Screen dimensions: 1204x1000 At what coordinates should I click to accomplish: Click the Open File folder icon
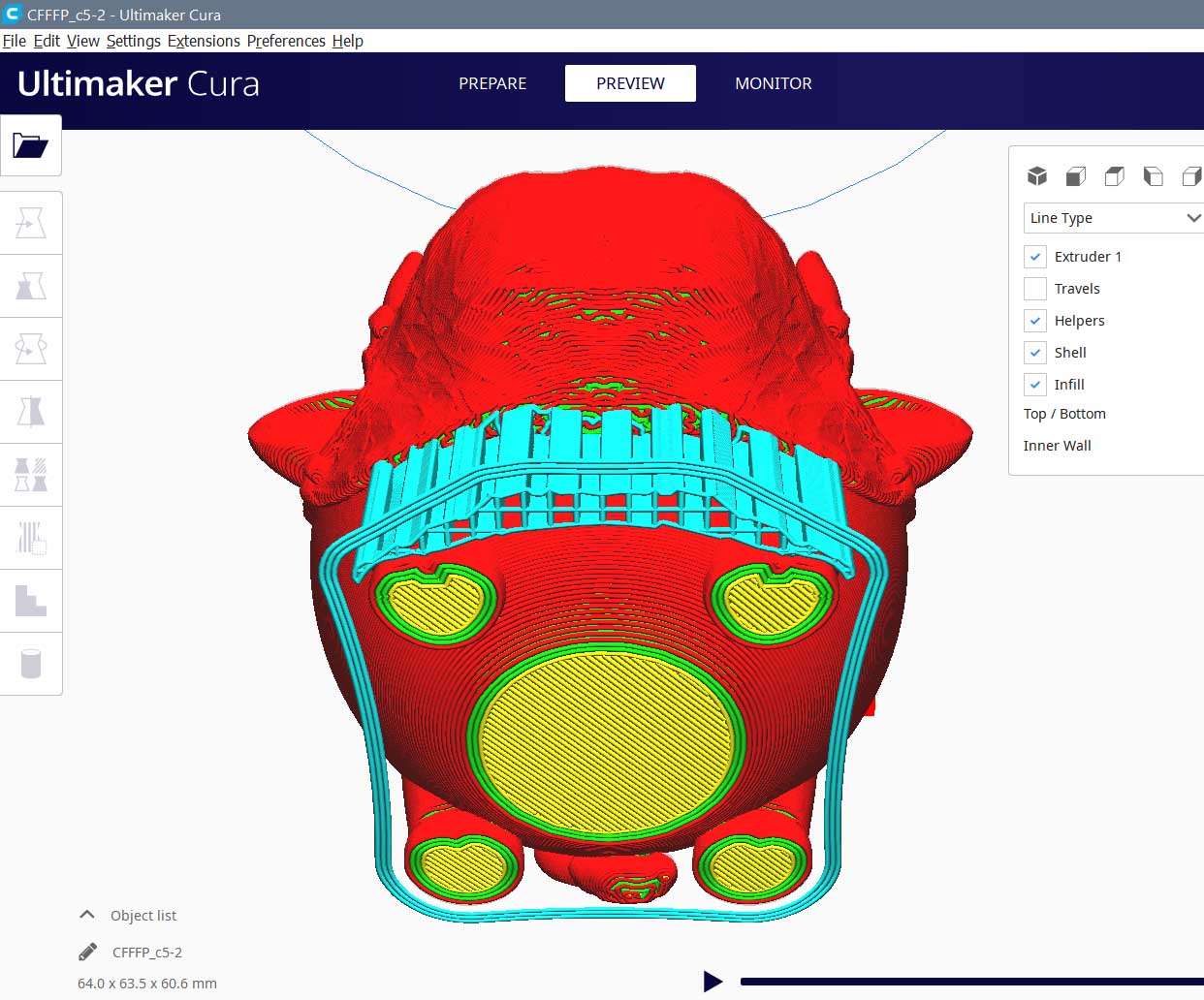pos(31,145)
